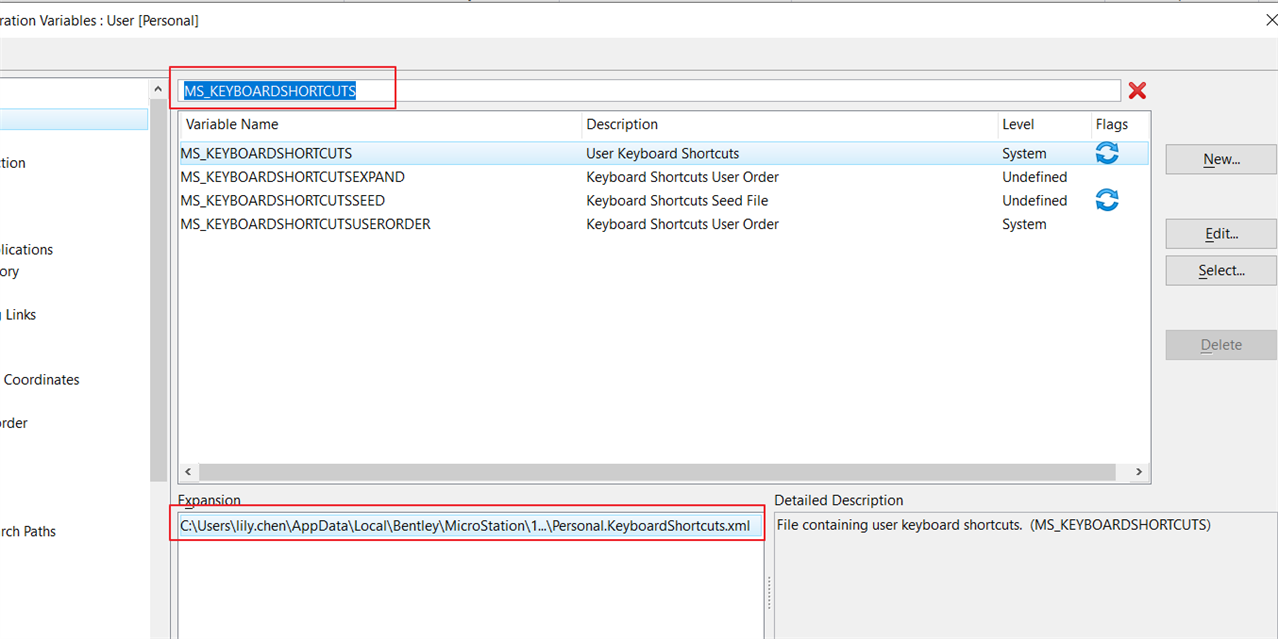Click the Delete button
The image size is (1278, 639).
1221,345
